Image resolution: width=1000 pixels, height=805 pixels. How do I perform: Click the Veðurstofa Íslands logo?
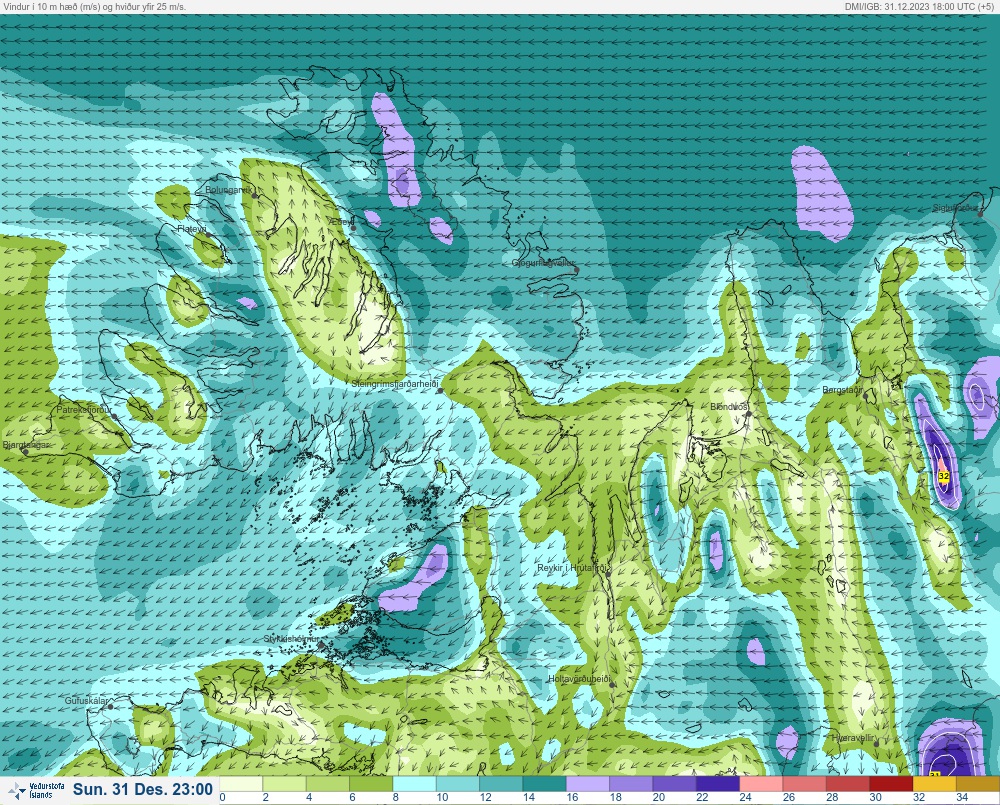pyautogui.click(x=36, y=790)
